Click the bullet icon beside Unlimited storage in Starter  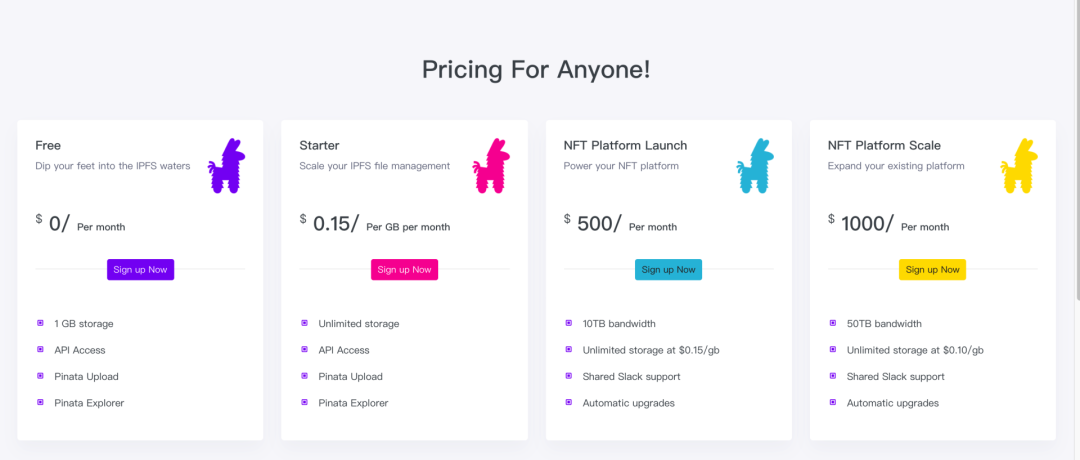point(305,323)
